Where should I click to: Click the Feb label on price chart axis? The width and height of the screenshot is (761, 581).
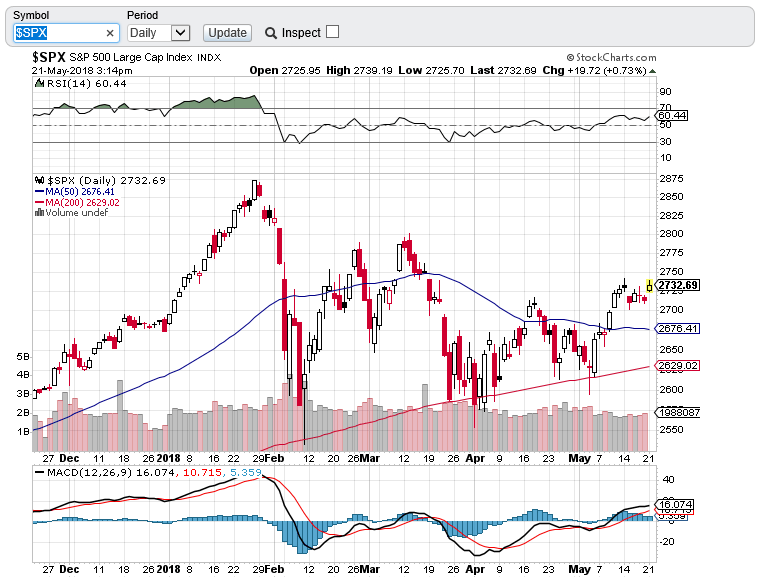(x=275, y=458)
